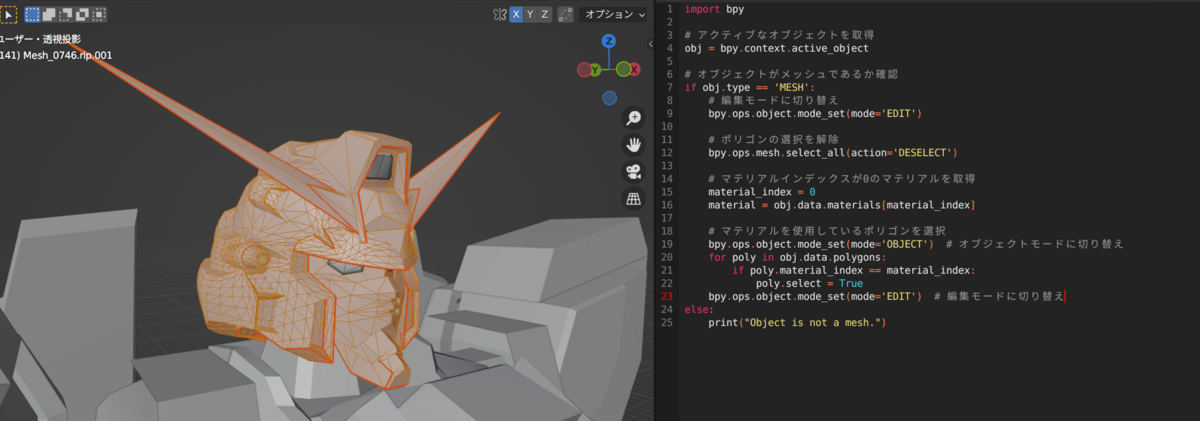Click the 'obj = bpy.context.active_object' line
The height and width of the screenshot is (421, 1200).
pyautogui.click(x=777, y=48)
